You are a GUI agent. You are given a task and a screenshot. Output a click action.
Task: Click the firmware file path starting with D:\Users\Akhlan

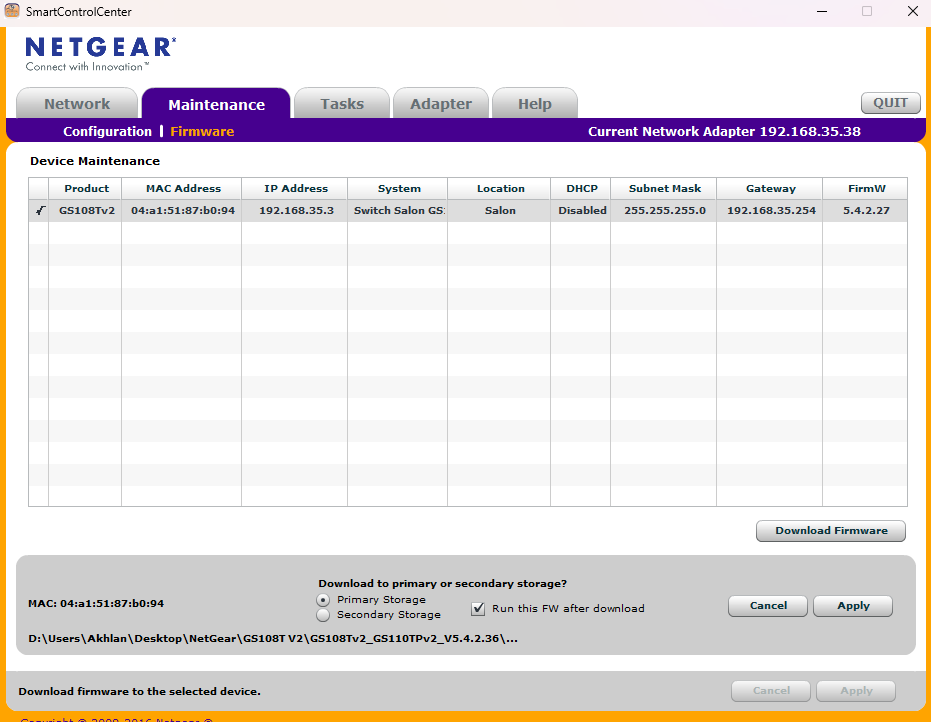coord(273,639)
